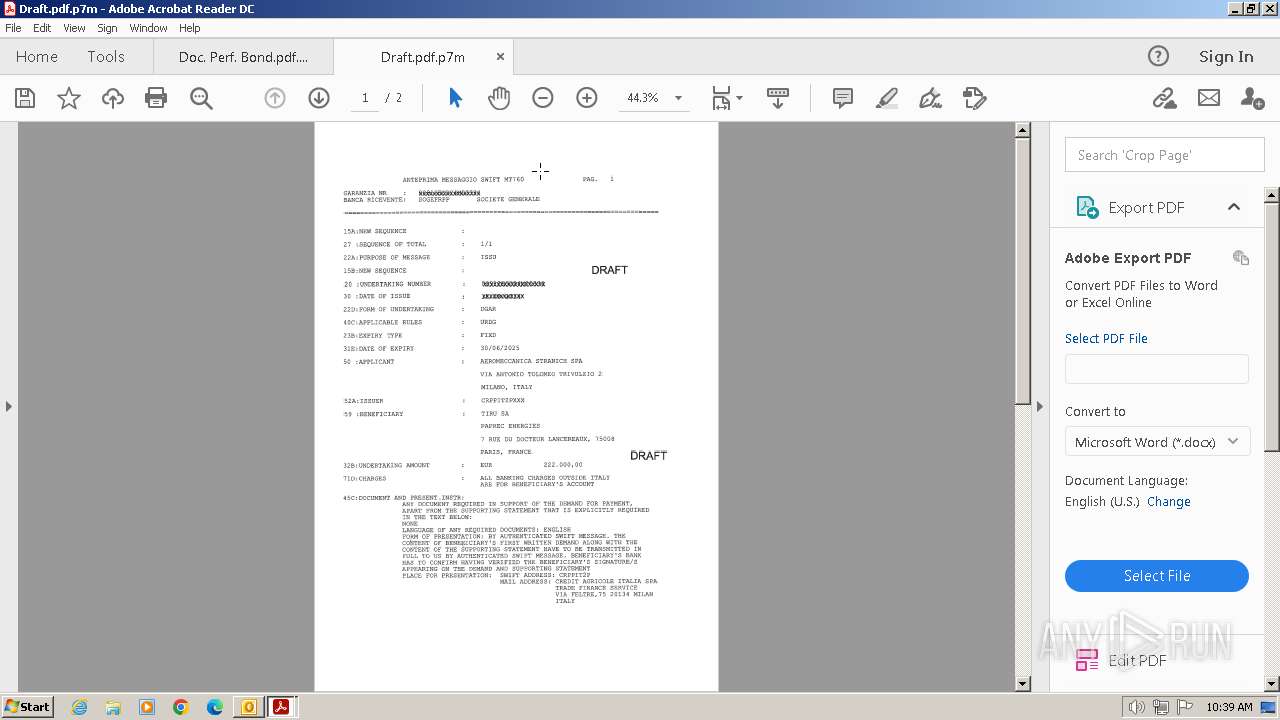1280x720 pixels.
Task: Send file by email envelope icon
Action: (x=1209, y=98)
